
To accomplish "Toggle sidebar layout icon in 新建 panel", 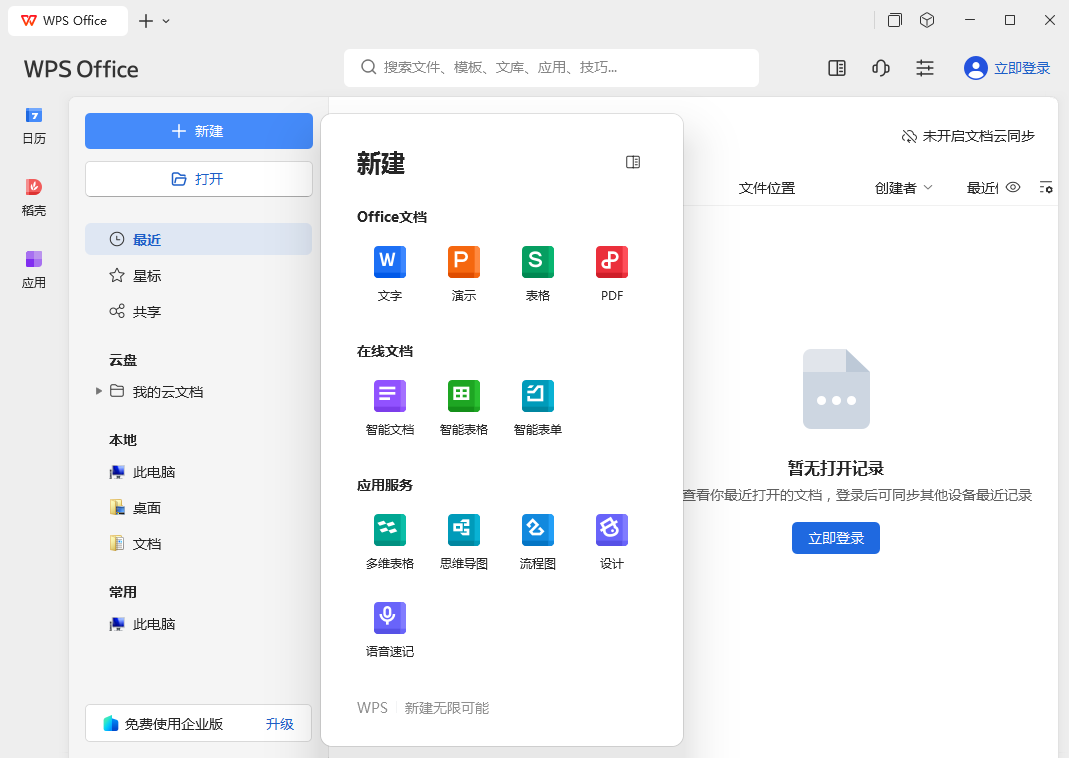I will point(632,162).
